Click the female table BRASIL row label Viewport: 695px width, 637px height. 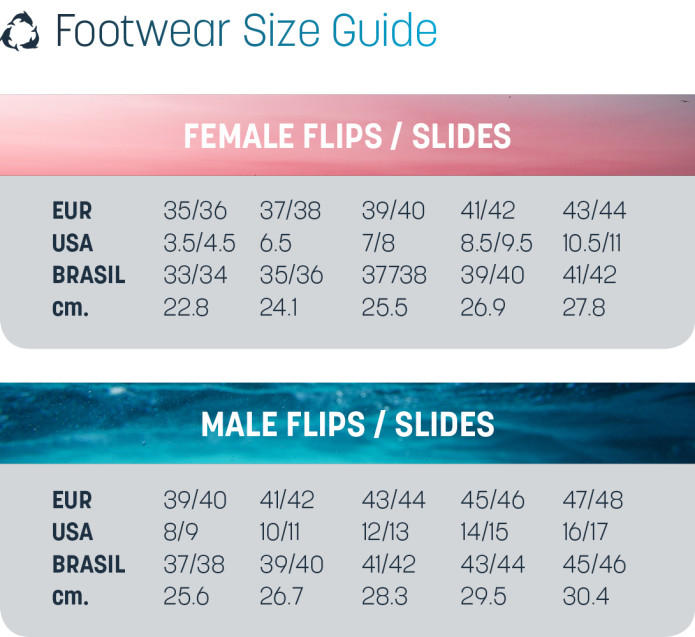(x=89, y=275)
